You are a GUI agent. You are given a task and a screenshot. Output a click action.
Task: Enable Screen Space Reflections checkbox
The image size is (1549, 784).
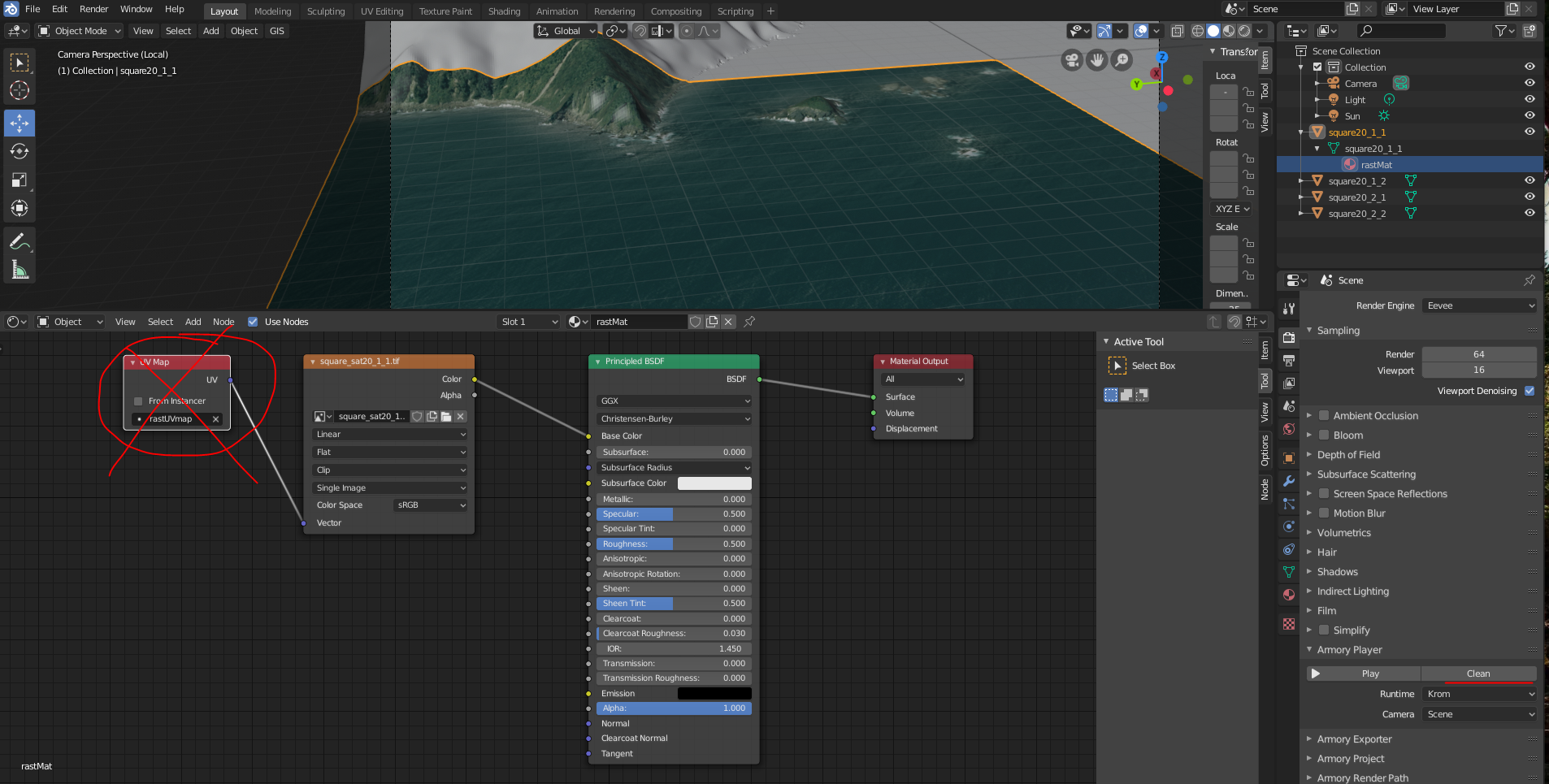(1324, 493)
